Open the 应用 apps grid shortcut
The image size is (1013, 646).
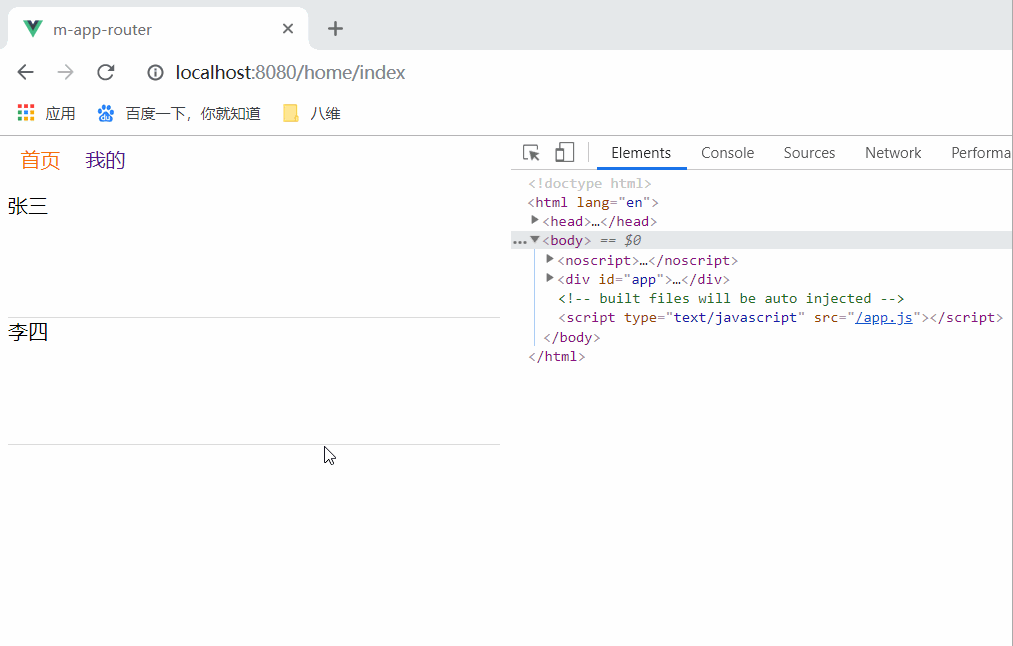pyautogui.click(x=47, y=113)
